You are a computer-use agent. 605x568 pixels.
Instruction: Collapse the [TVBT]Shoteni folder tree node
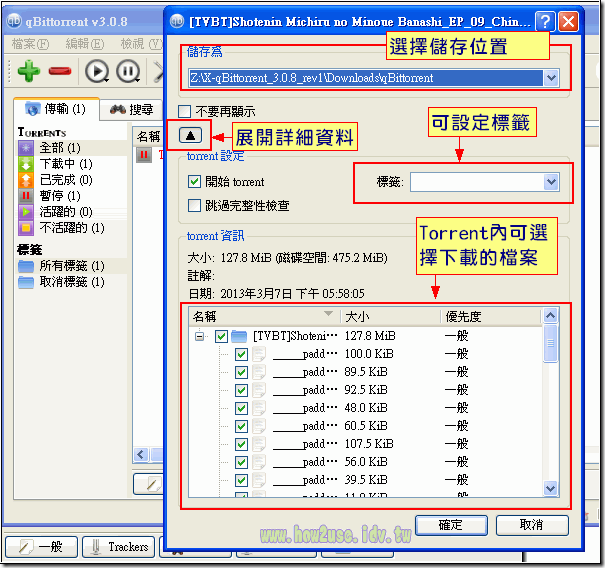point(201,337)
